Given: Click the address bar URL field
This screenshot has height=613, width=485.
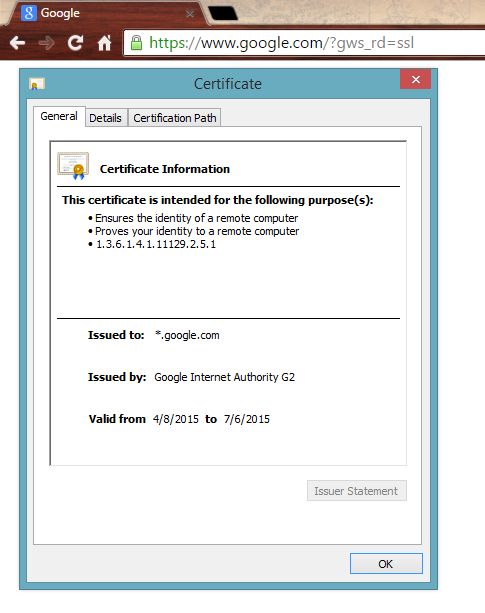Looking at the screenshot, I should pyautogui.click(x=305, y=43).
